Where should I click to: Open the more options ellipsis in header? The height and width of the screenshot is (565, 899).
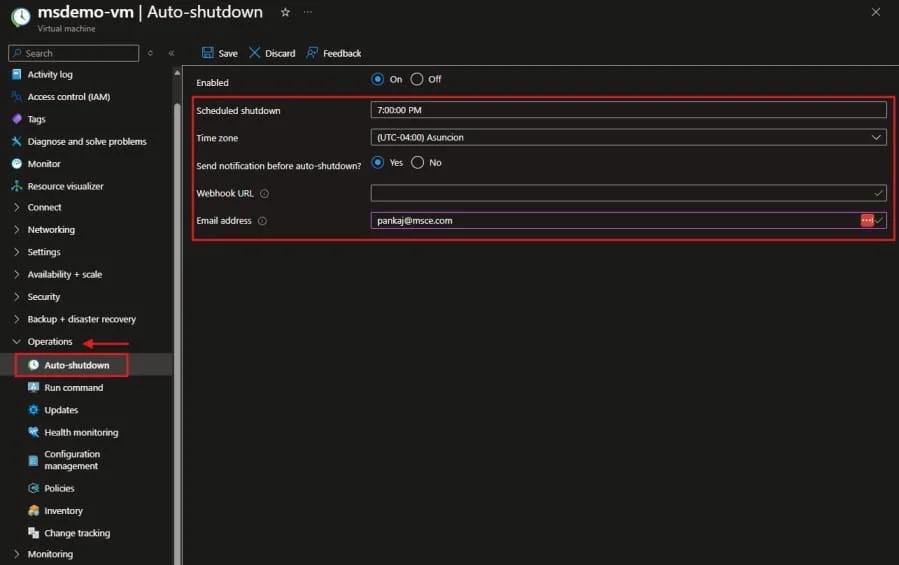[x=308, y=12]
